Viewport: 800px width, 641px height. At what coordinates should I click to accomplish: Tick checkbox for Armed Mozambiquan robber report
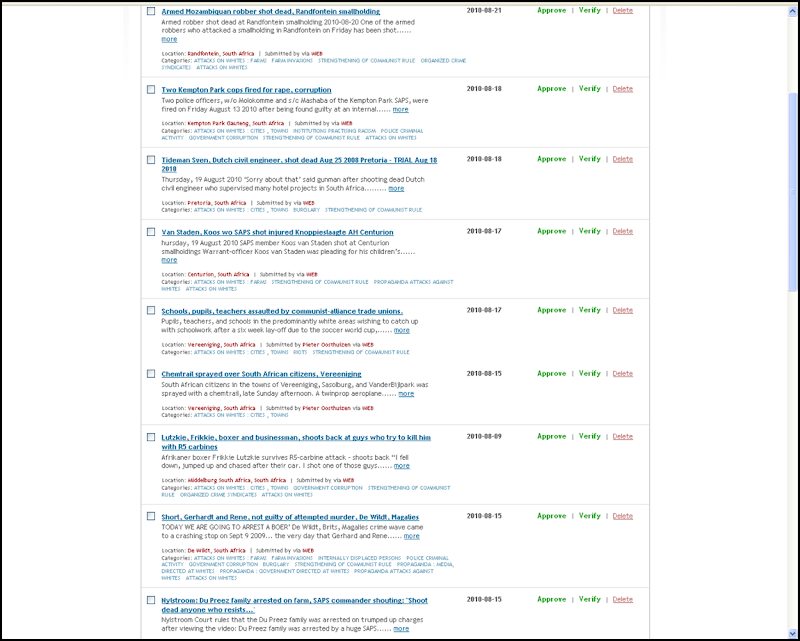coord(151,11)
